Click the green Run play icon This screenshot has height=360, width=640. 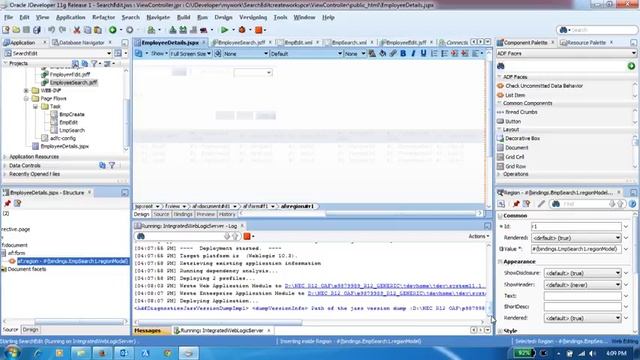pos(224,30)
